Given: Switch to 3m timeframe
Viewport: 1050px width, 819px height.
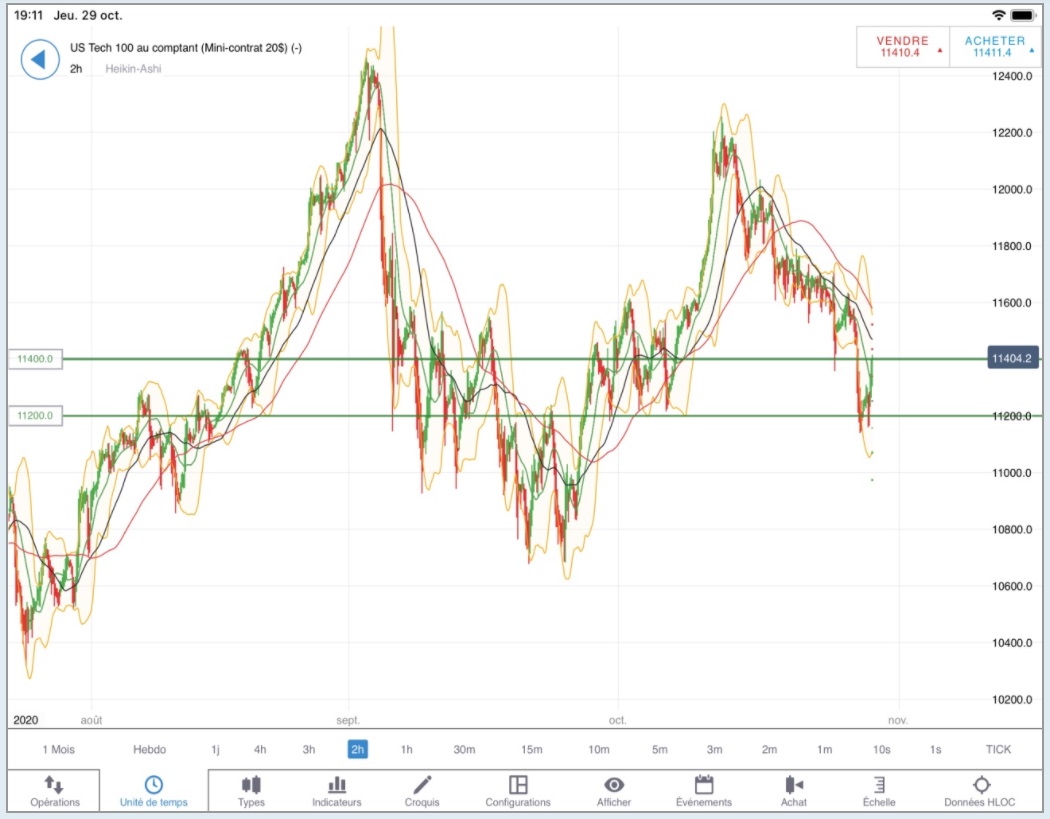Looking at the screenshot, I should (715, 749).
